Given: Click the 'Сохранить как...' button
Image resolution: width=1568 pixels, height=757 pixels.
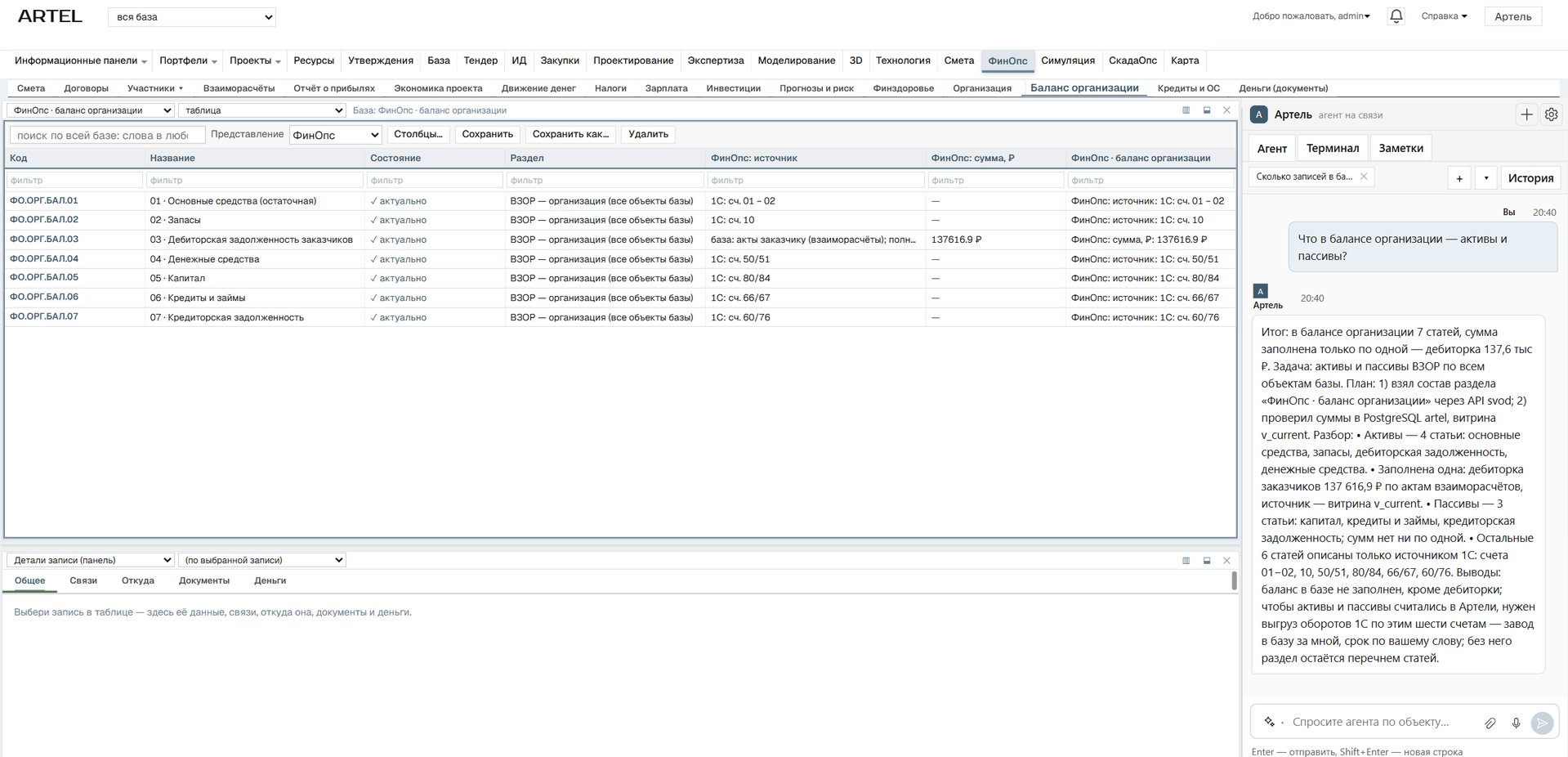Looking at the screenshot, I should coord(570,134).
